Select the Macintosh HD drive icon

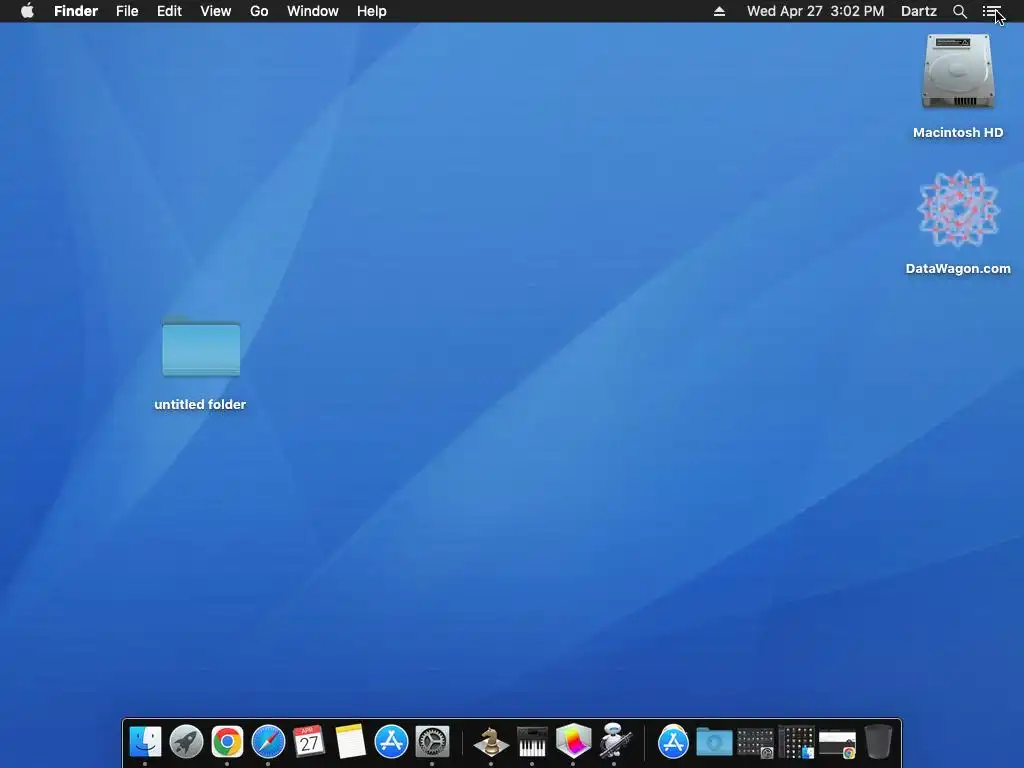point(958,72)
